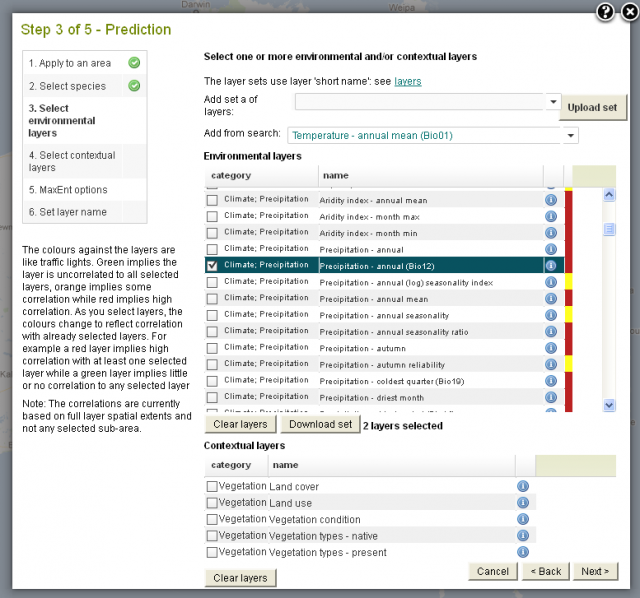Click info icon for Vegetation condition
Image resolution: width=640 pixels, height=598 pixels.
pyautogui.click(x=522, y=519)
